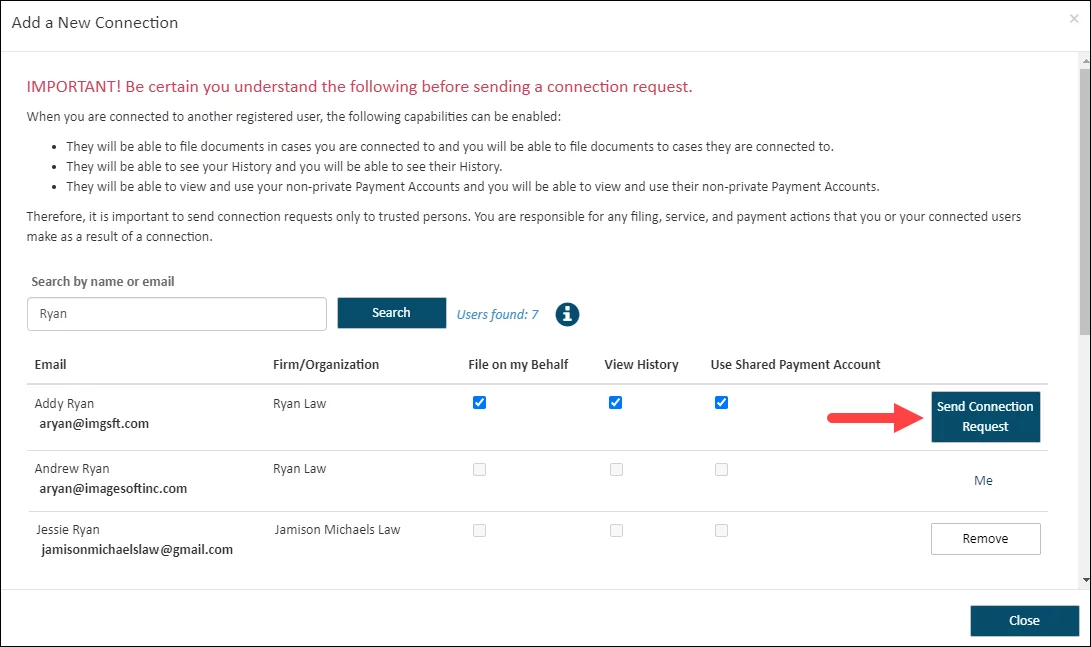Click the vertical scrollbar thumb
Image resolution: width=1091 pixels, height=647 pixels.
[x=1085, y=200]
